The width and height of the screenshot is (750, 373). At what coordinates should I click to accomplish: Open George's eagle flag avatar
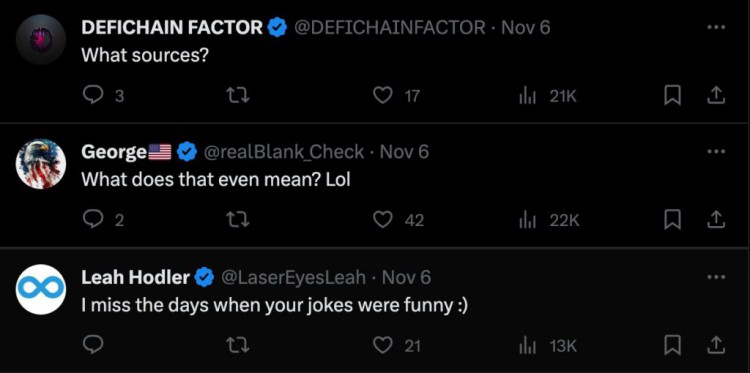tap(41, 164)
